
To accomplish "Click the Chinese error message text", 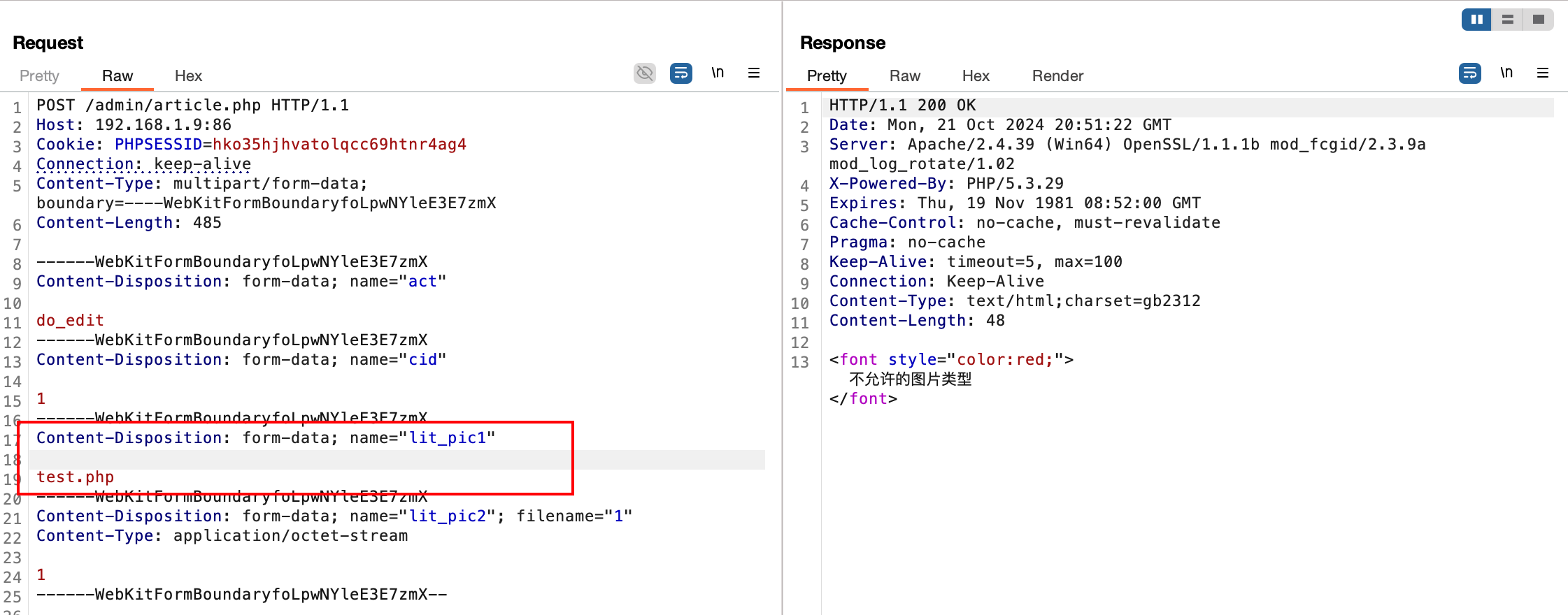I will (x=910, y=379).
